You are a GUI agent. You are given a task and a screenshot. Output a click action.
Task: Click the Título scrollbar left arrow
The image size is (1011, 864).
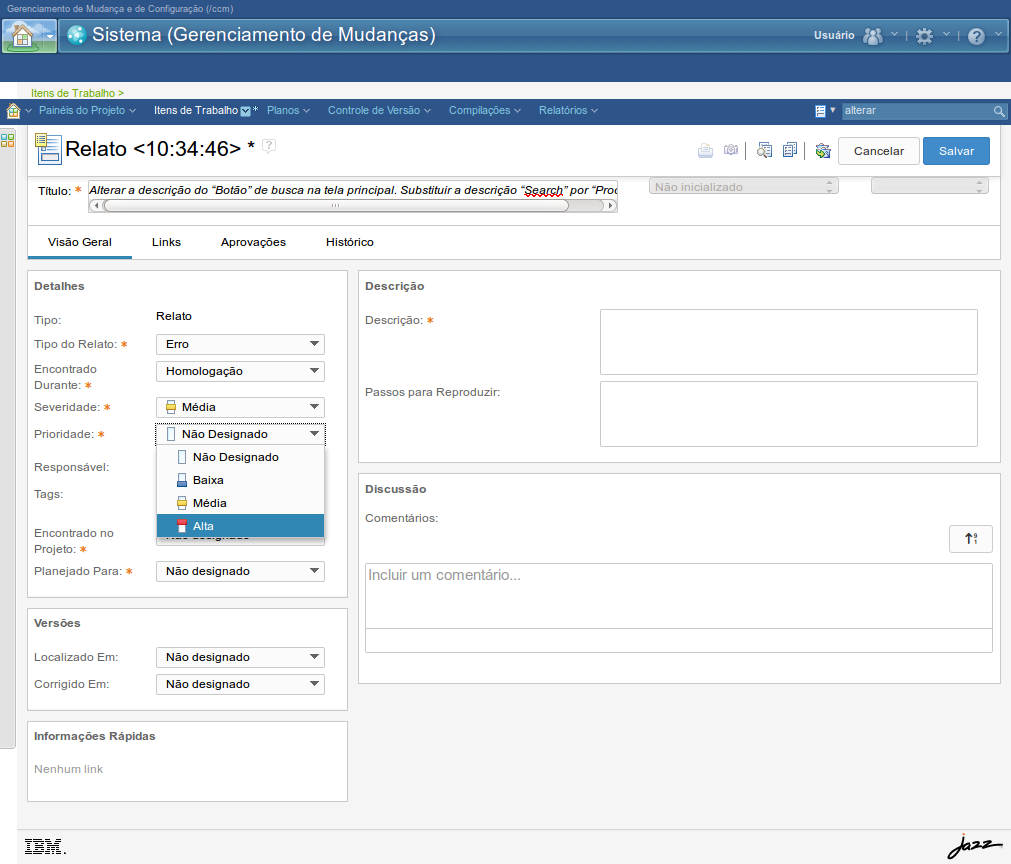(x=95, y=206)
